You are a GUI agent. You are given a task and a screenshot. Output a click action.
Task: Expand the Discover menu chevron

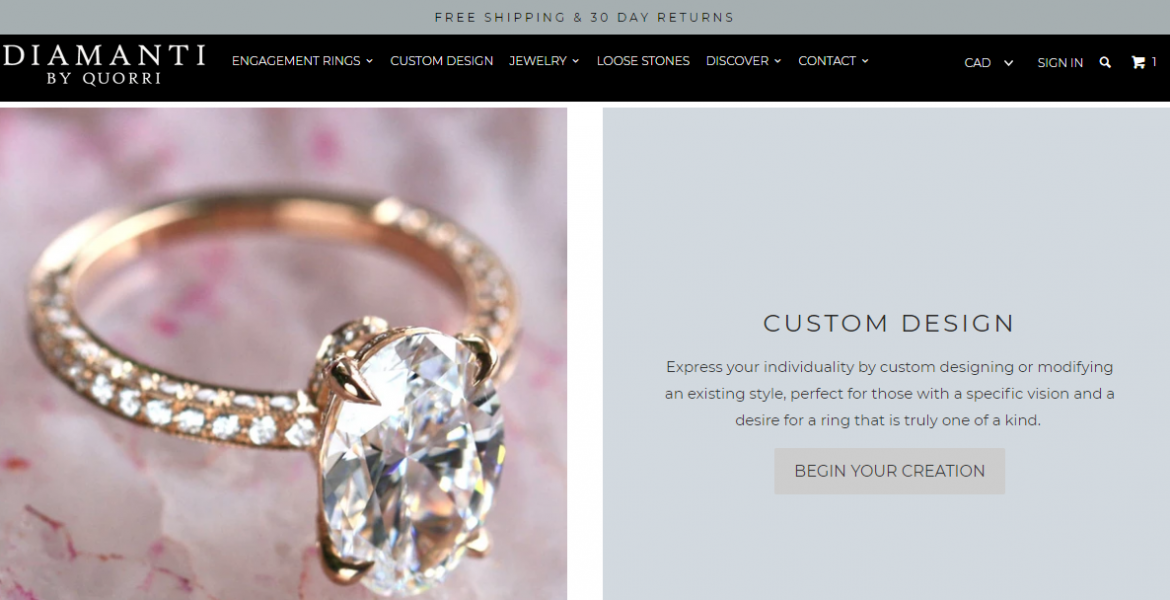tap(778, 61)
